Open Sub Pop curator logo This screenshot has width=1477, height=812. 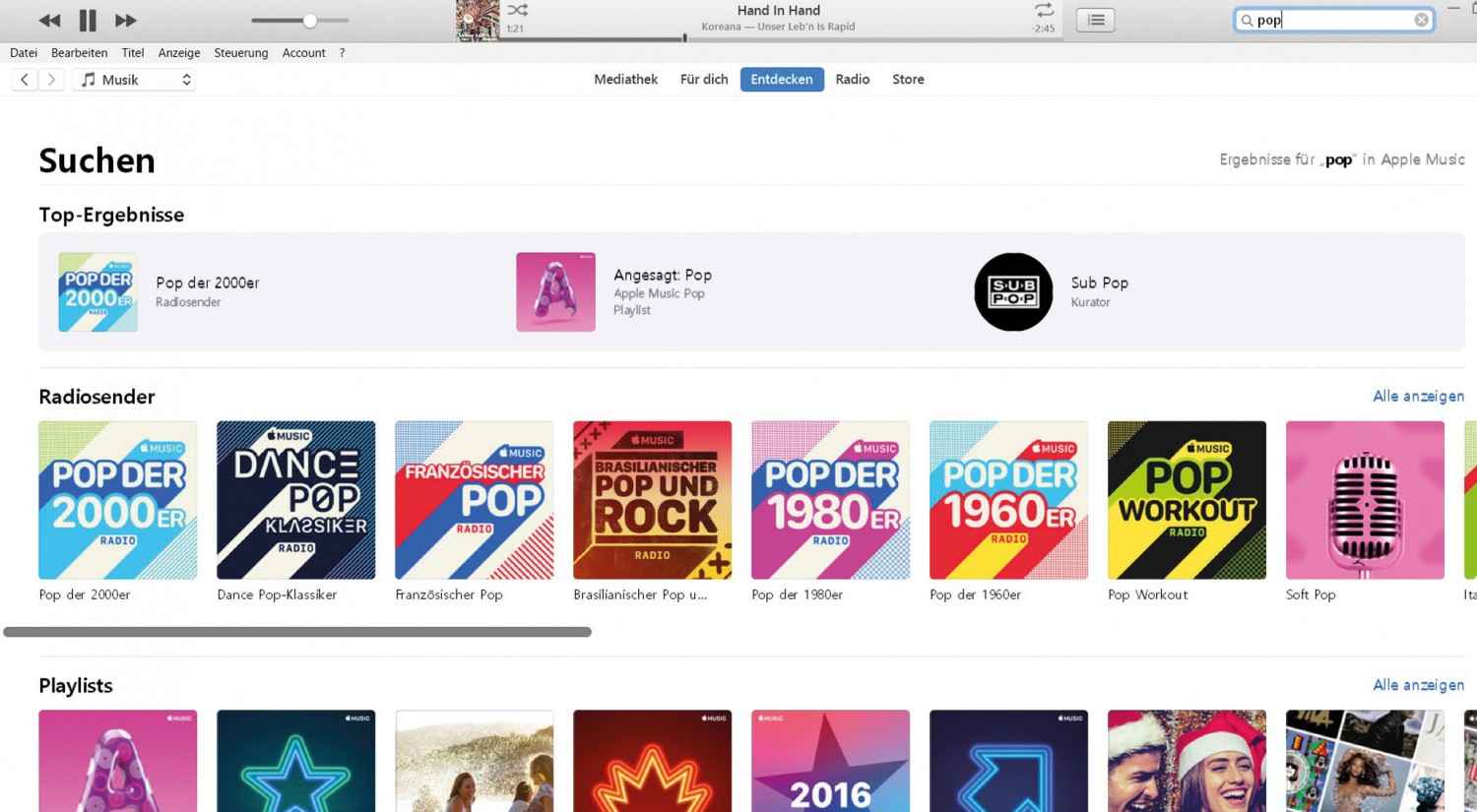[x=1013, y=292]
